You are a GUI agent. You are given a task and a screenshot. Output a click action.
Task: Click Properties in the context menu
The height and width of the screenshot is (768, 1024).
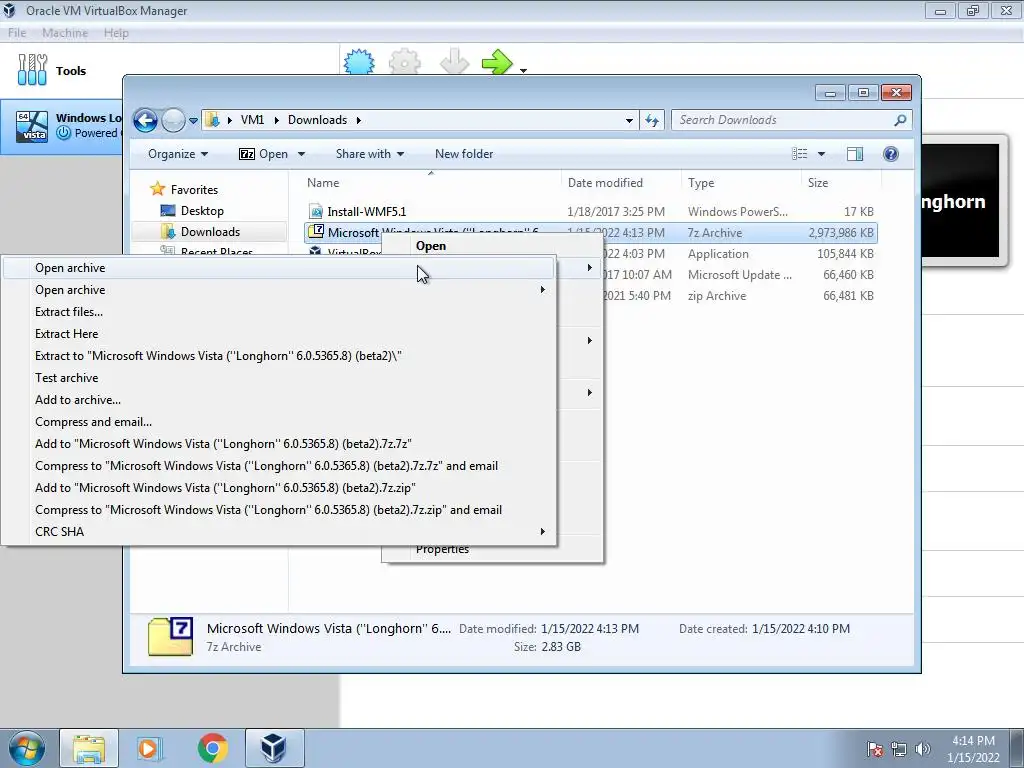(x=442, y=549)
